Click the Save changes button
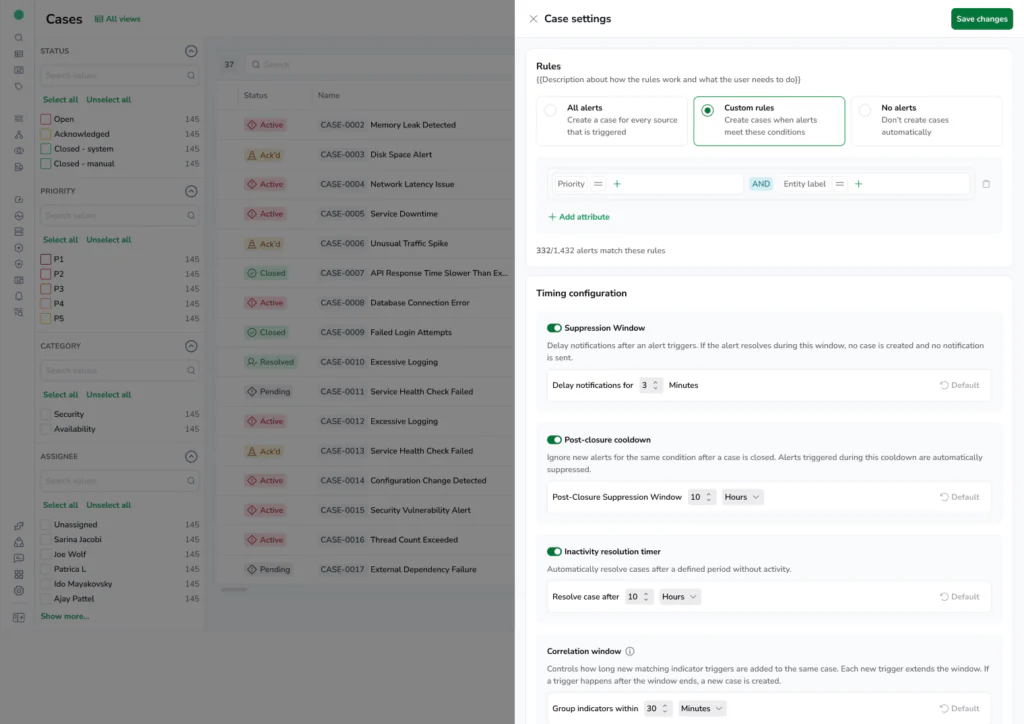Image resolution: width=1024 pixels, height=724 pixels. point(981,19)
